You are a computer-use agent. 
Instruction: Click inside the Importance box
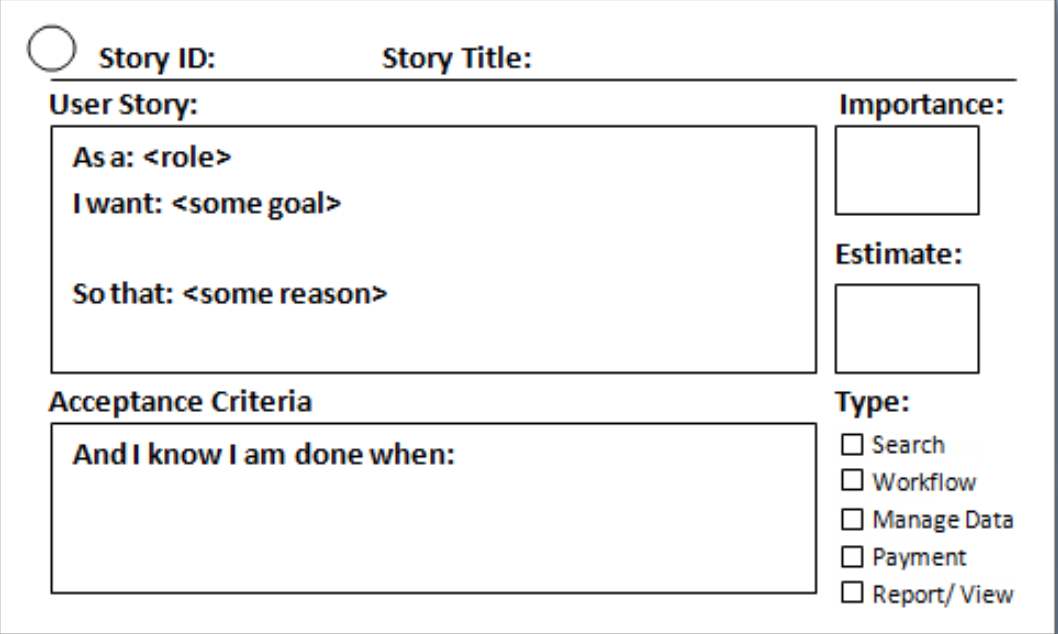coord(907,170)
